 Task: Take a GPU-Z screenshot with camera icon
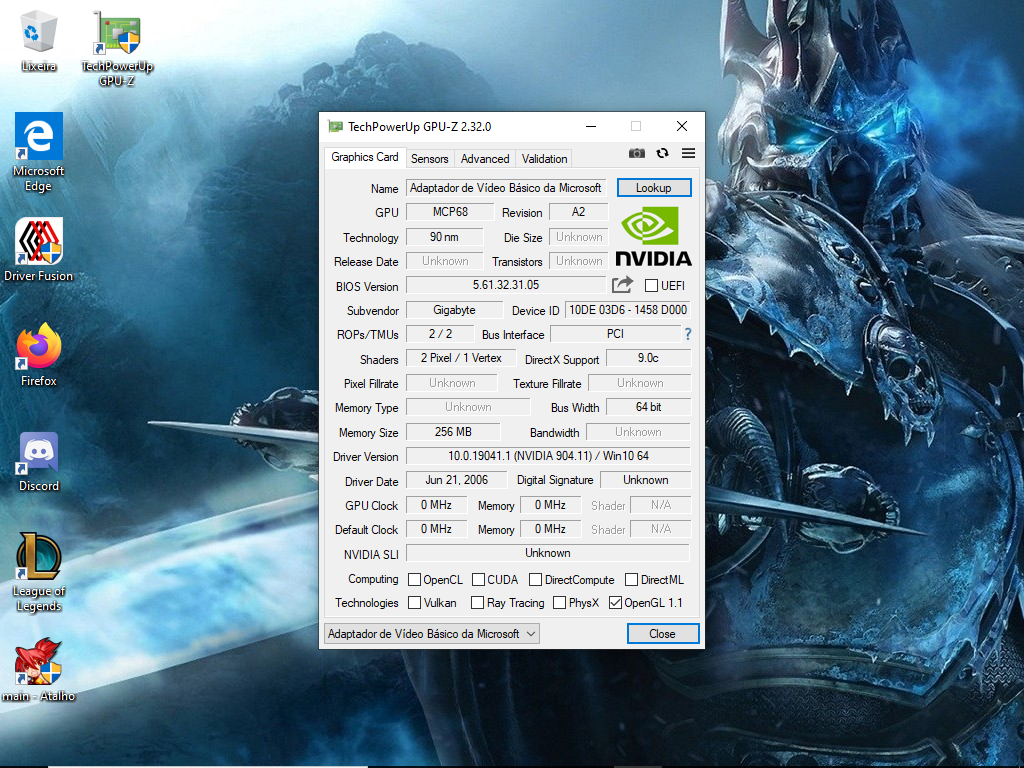(x=637, y=153)
